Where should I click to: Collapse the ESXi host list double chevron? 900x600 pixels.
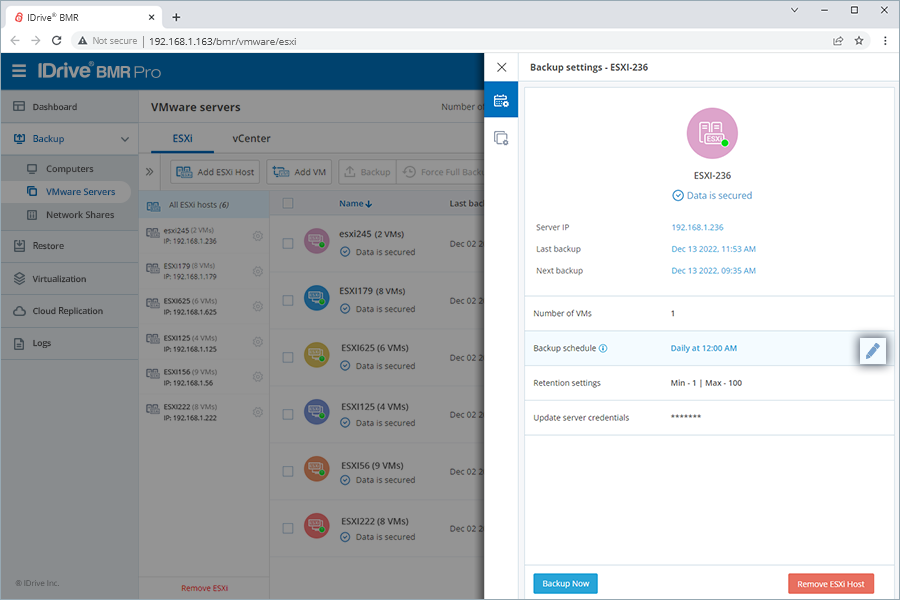coord(149,172)
